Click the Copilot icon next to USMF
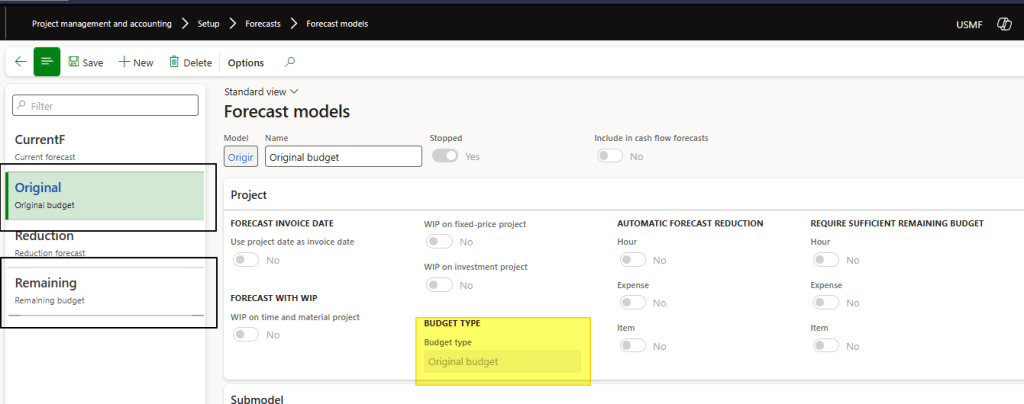Viewport: 1024px width, 404px height. click(1002, 23)
